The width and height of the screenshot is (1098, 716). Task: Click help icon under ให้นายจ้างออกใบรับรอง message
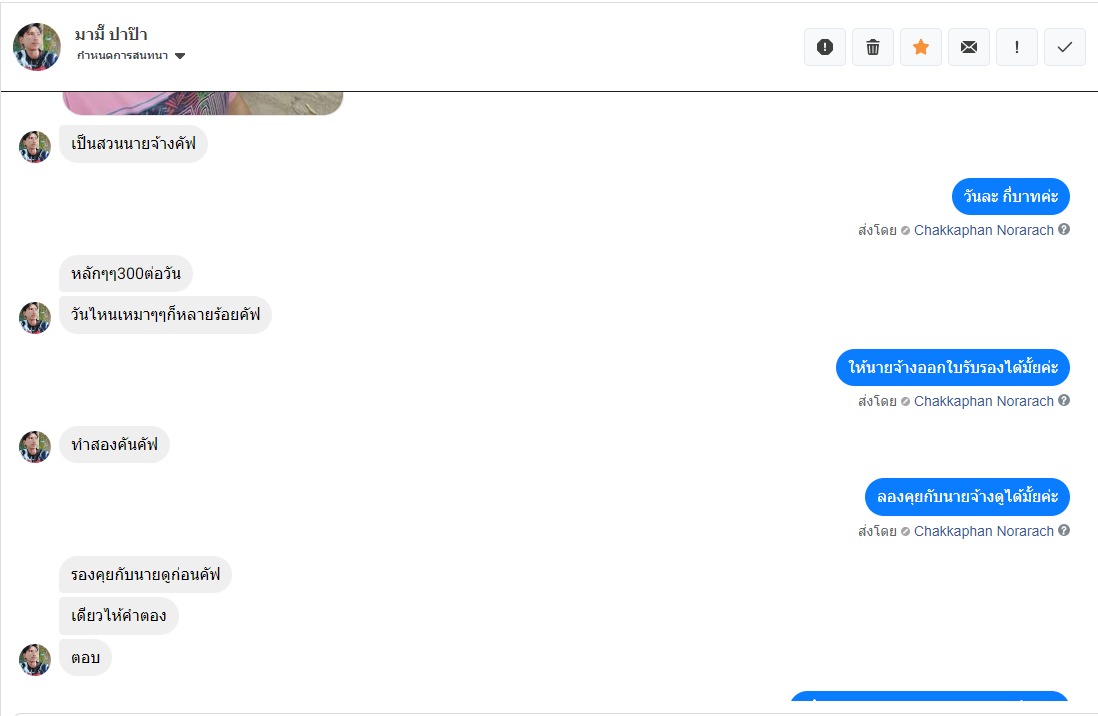pyautogui.click(x=1064, y=400)
